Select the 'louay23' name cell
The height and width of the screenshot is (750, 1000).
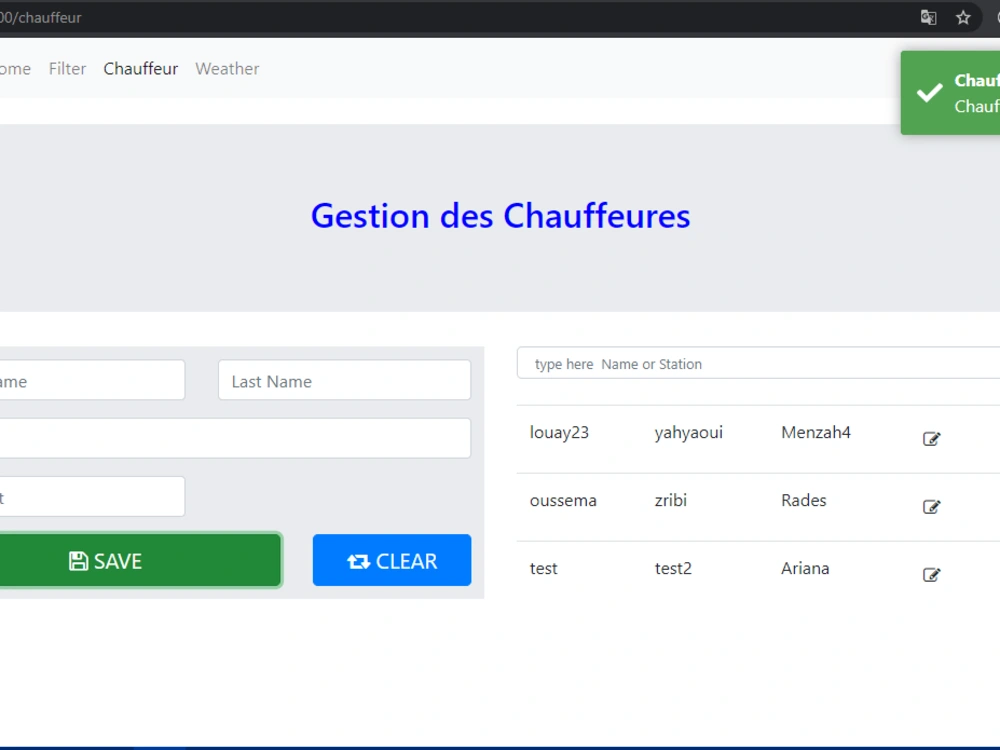coord(559,432)
